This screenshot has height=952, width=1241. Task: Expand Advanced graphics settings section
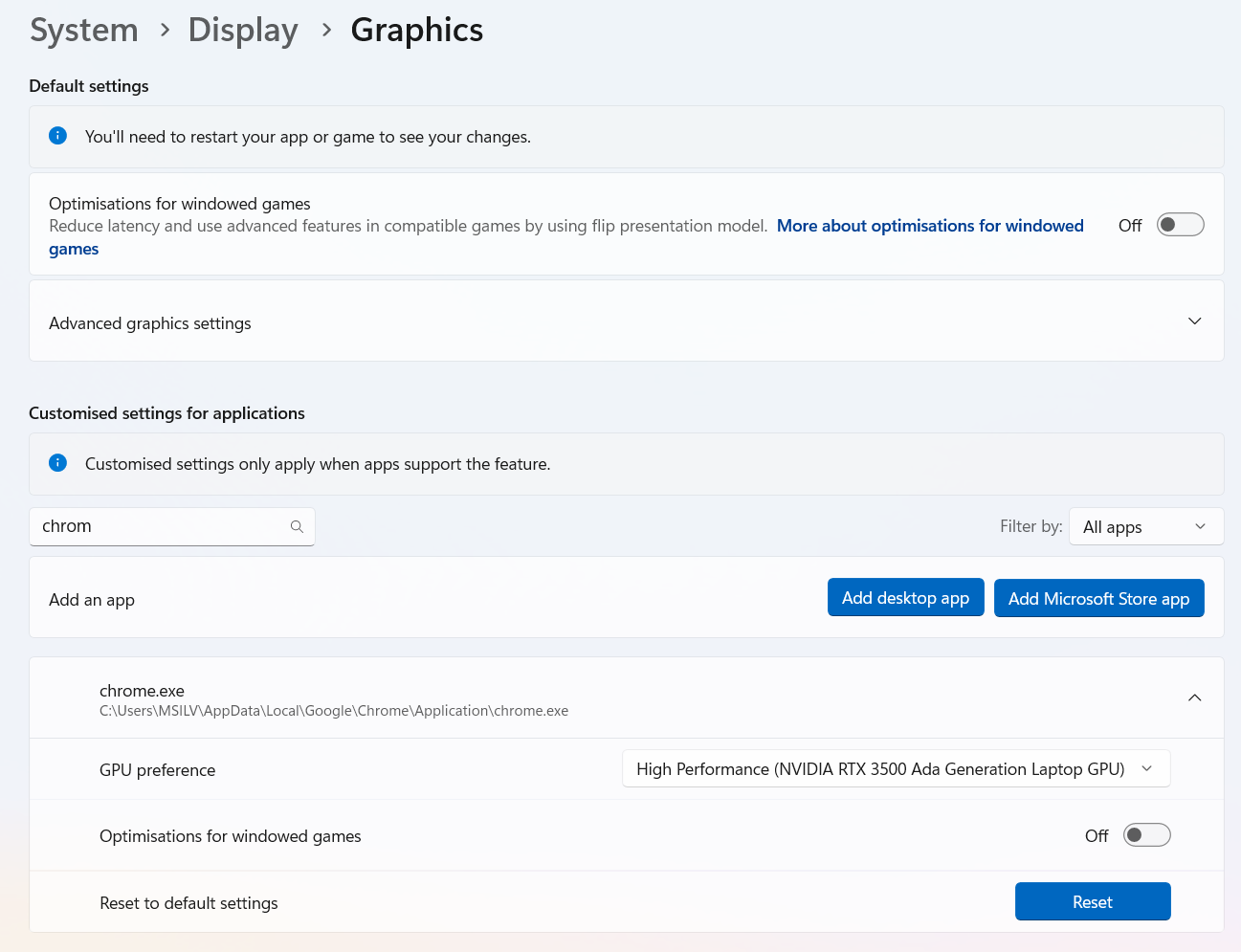pos(1194,321)
